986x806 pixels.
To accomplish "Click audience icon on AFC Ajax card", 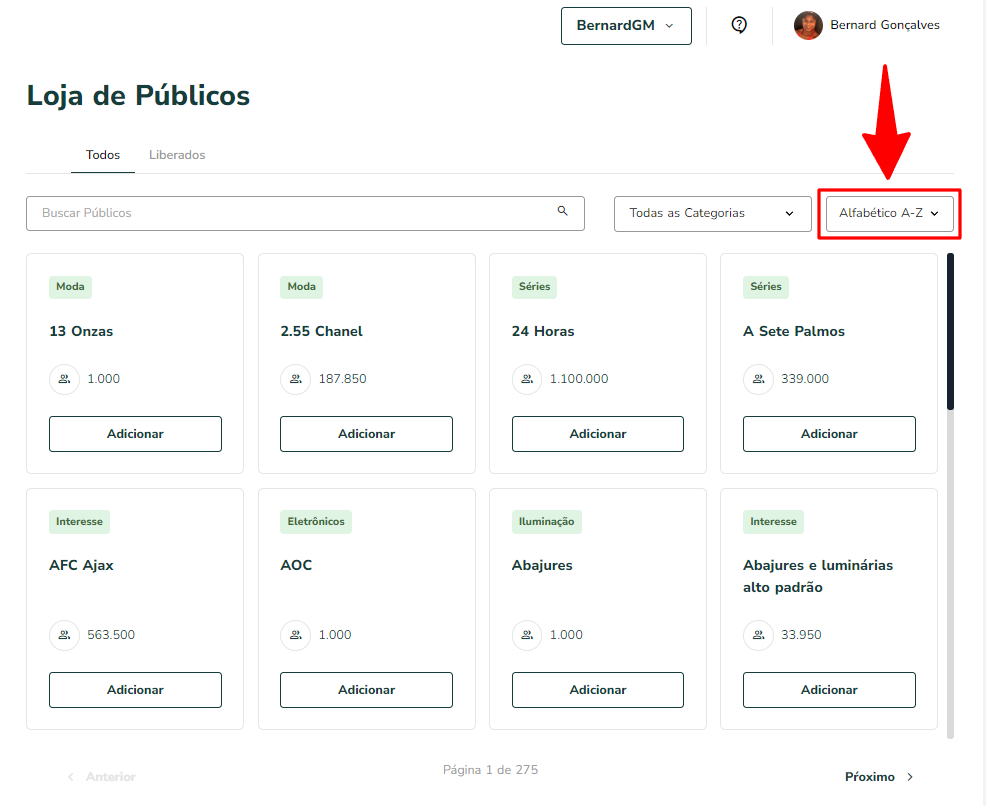I will [64, 635].
